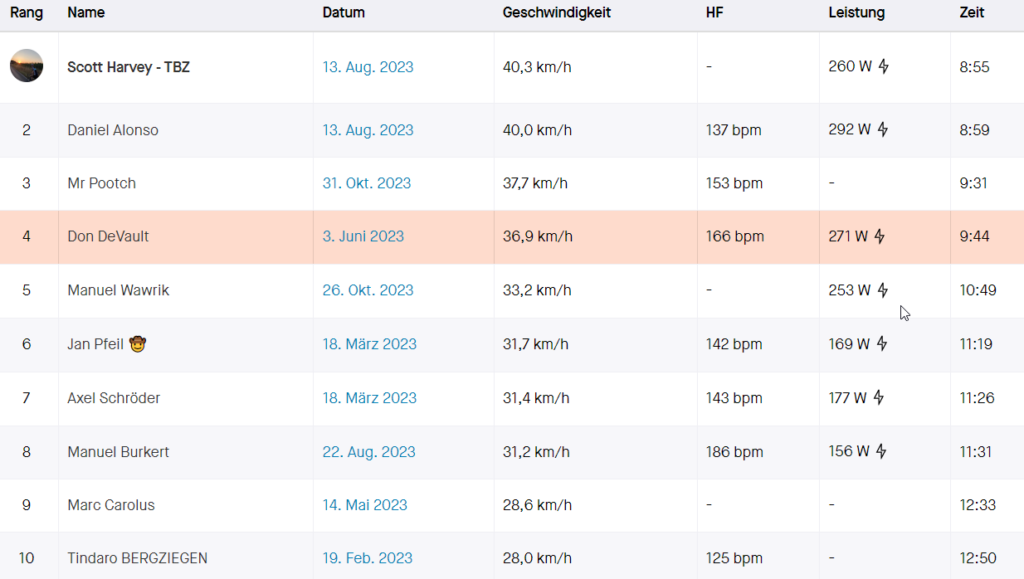Click power meter icon next to 253 W
1024x579 pixels.
pos(883,291)
